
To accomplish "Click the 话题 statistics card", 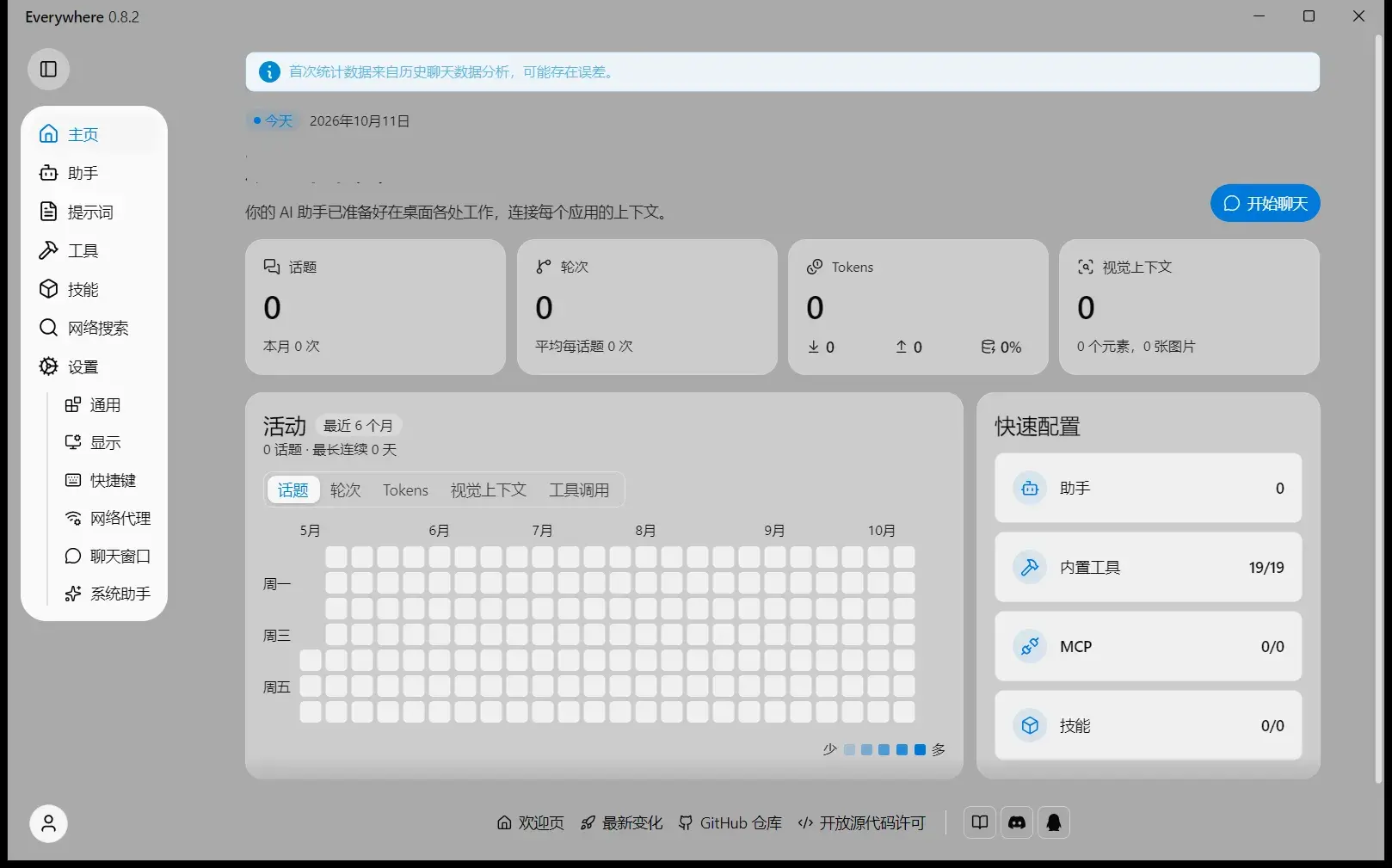I will [x=375, y=307].
